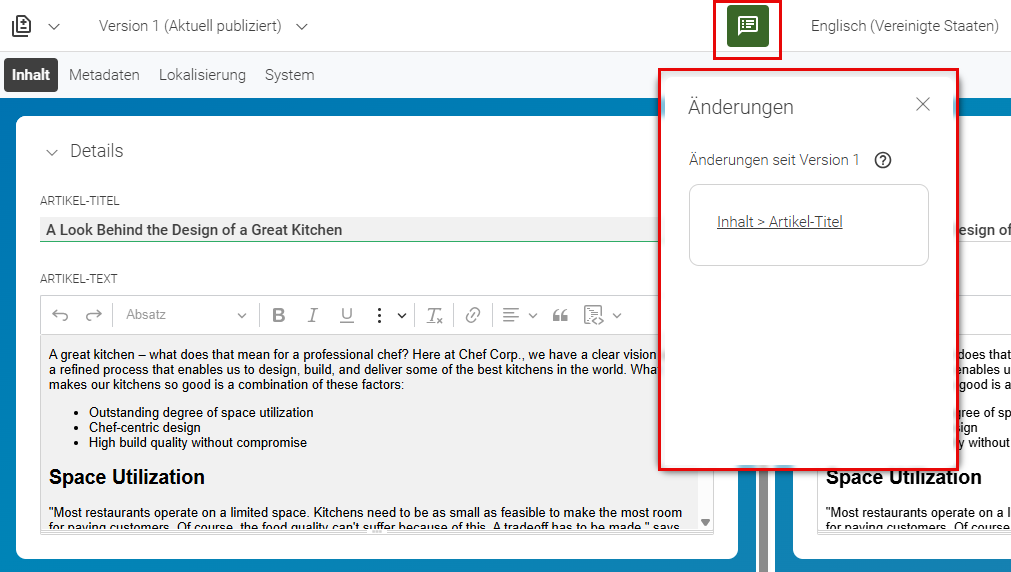Open the text alignment dropdown arrow
Screen dimensions: 1011x572
click(x=533, y=315)
